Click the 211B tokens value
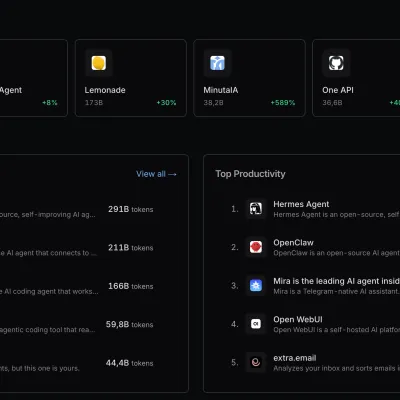 pyautogui.click(x=131, y=248)
